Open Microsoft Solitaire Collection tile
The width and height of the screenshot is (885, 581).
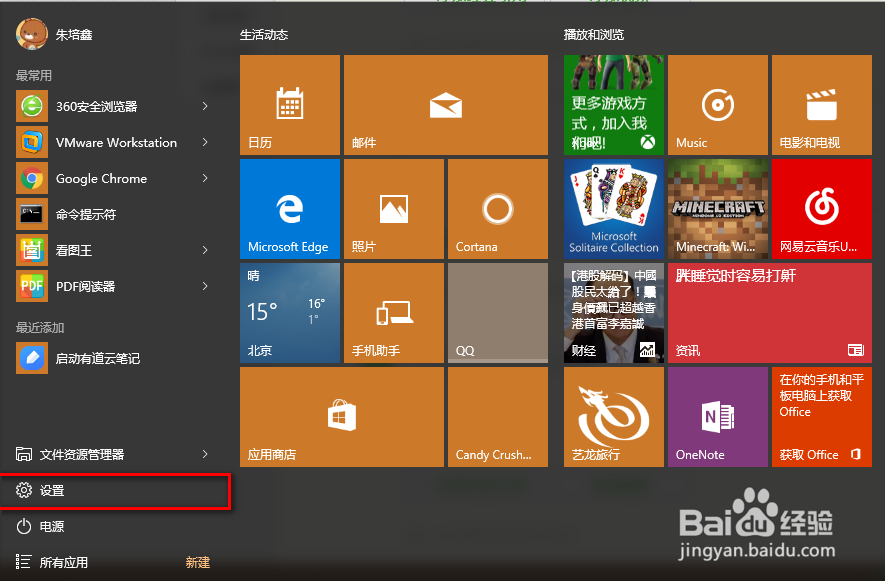coord(614,209)
